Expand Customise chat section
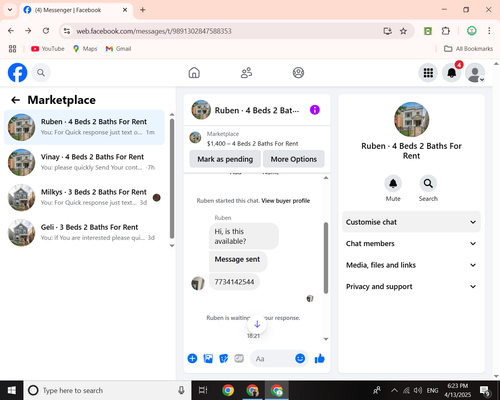 click(411, 222)
